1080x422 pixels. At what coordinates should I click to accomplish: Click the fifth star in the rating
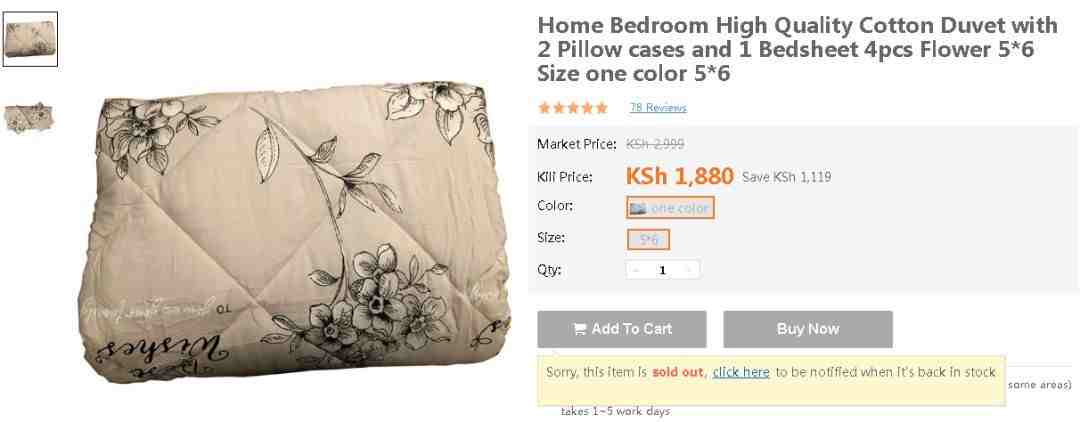[601, 108]
